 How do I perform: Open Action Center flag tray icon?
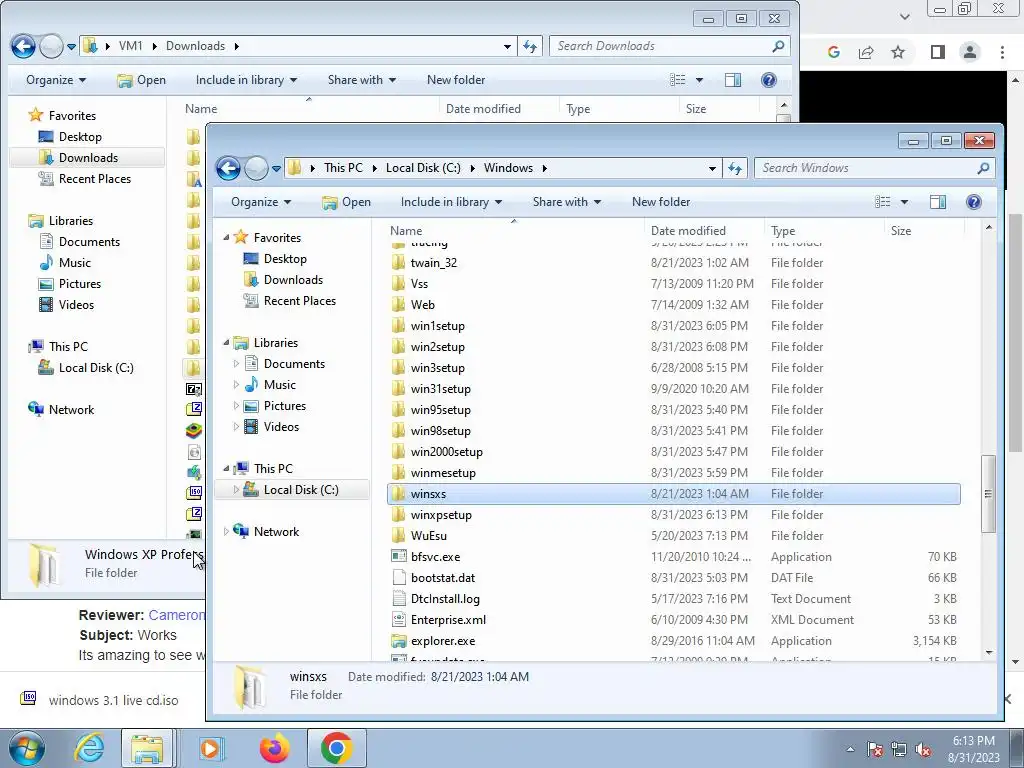click(x=875, y=749)
